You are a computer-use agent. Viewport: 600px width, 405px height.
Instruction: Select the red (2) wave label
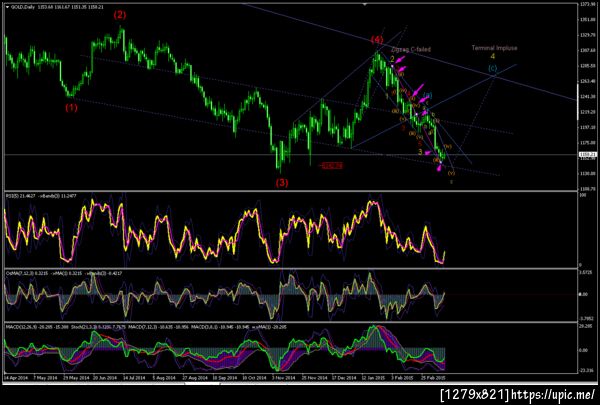pos(119,15)
